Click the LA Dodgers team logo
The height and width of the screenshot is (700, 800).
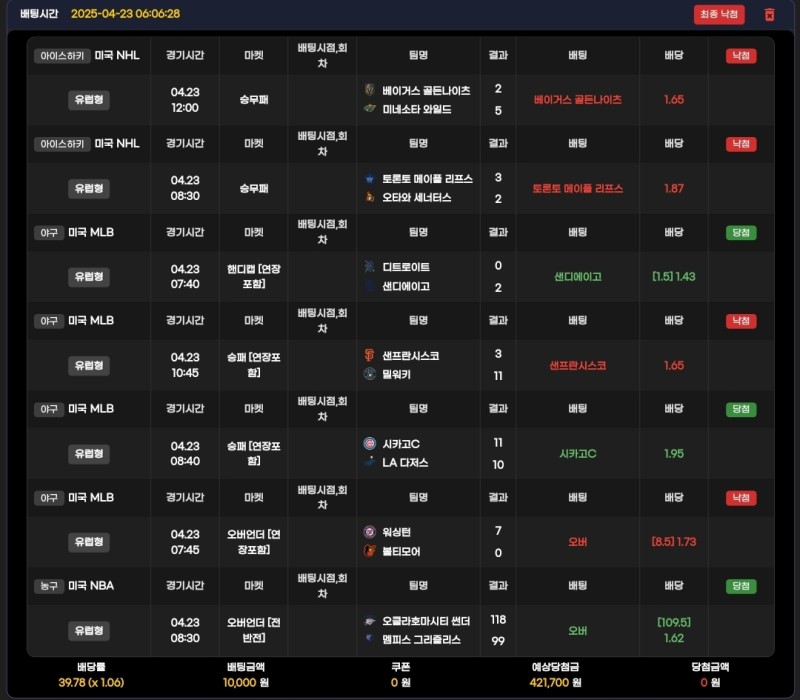pyautogui.click(x=370, y=462)
